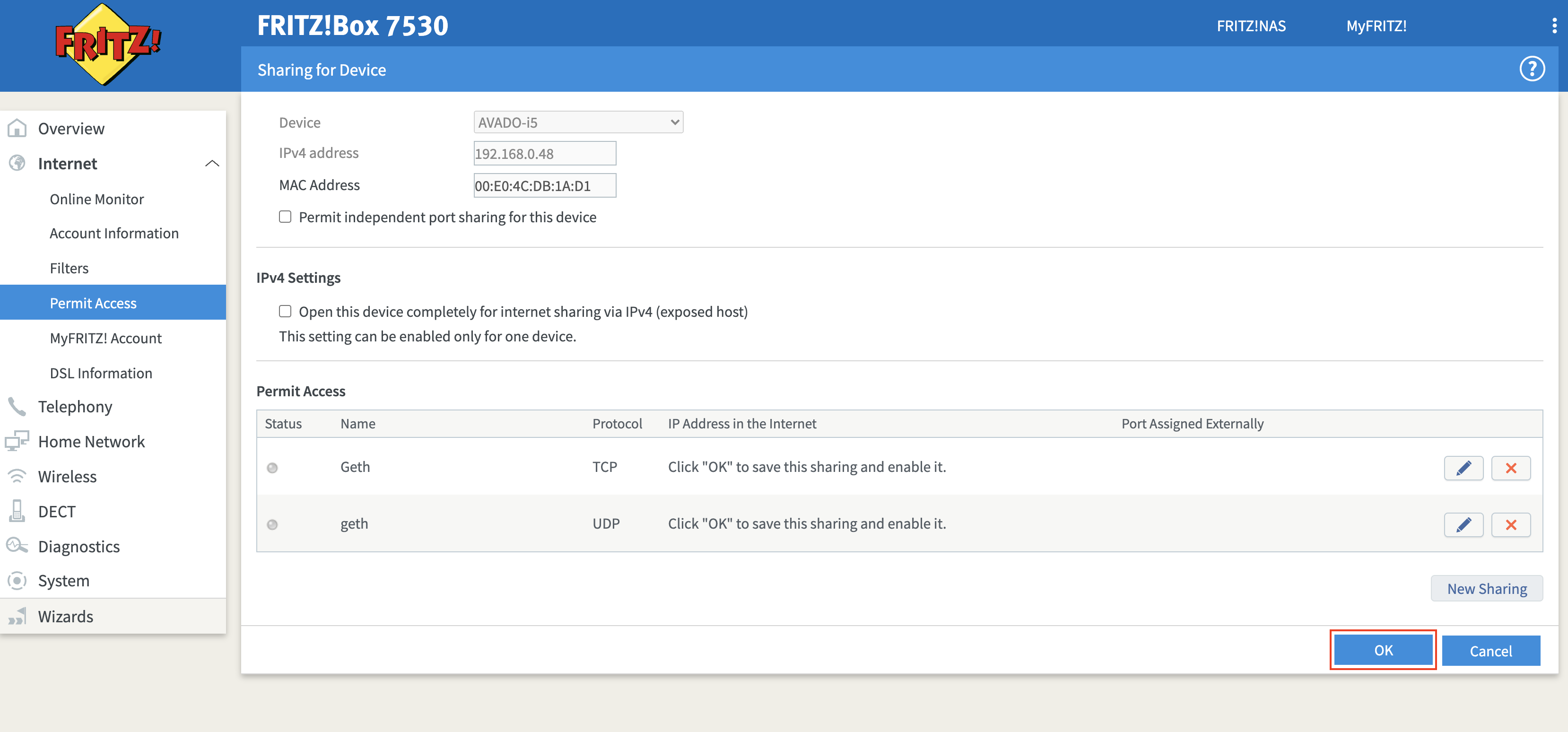Open the help question mark icon
Image resolution: width=1568 pixels, height=732 pixels.
[x=1532, y=69]
